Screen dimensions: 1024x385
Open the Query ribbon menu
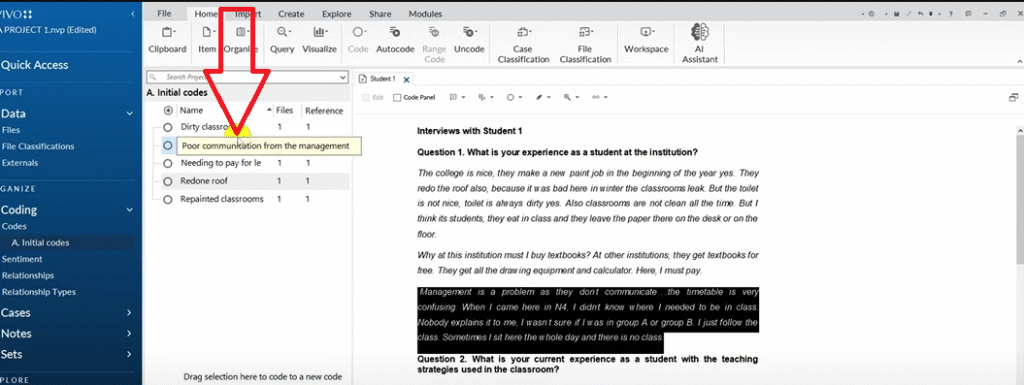tap(282, 40)
